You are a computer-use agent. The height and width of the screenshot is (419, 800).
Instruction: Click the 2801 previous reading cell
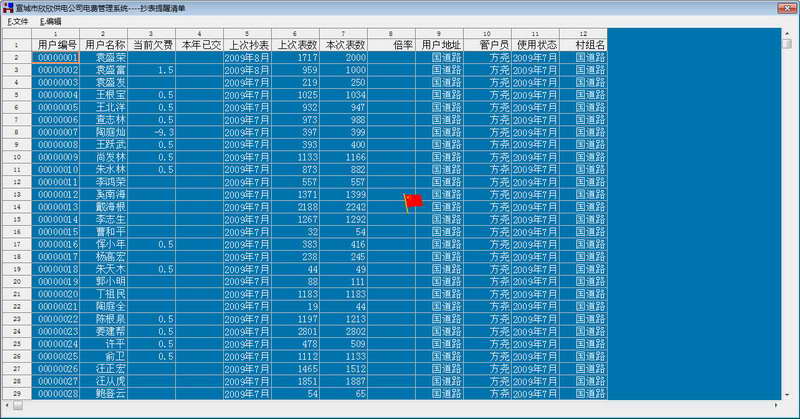pyautogui.click(x=296, y=331)
